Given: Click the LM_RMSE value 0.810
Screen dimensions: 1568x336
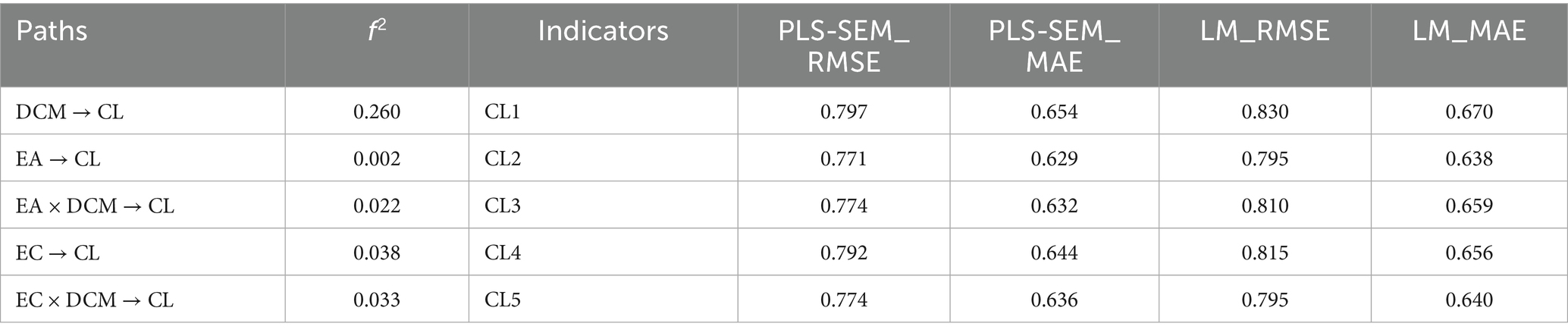Looking at the screenshot, I should [x=1265, y=206].
